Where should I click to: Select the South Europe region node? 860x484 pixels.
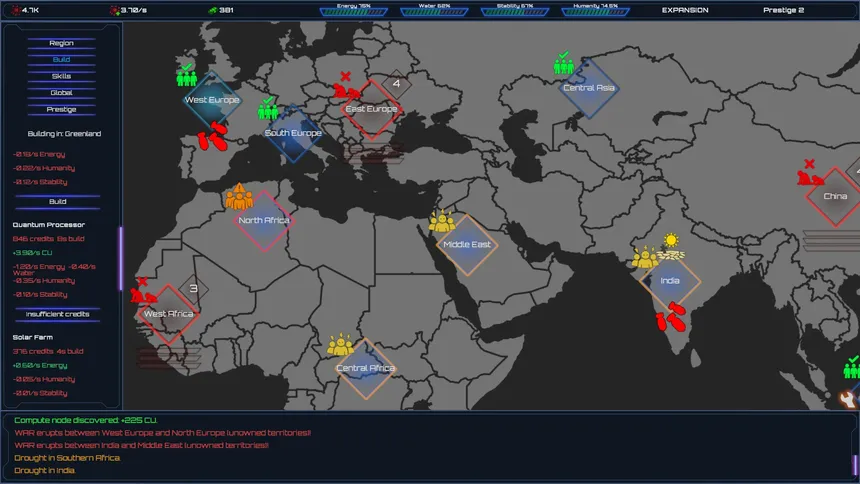tap(293, 133)
